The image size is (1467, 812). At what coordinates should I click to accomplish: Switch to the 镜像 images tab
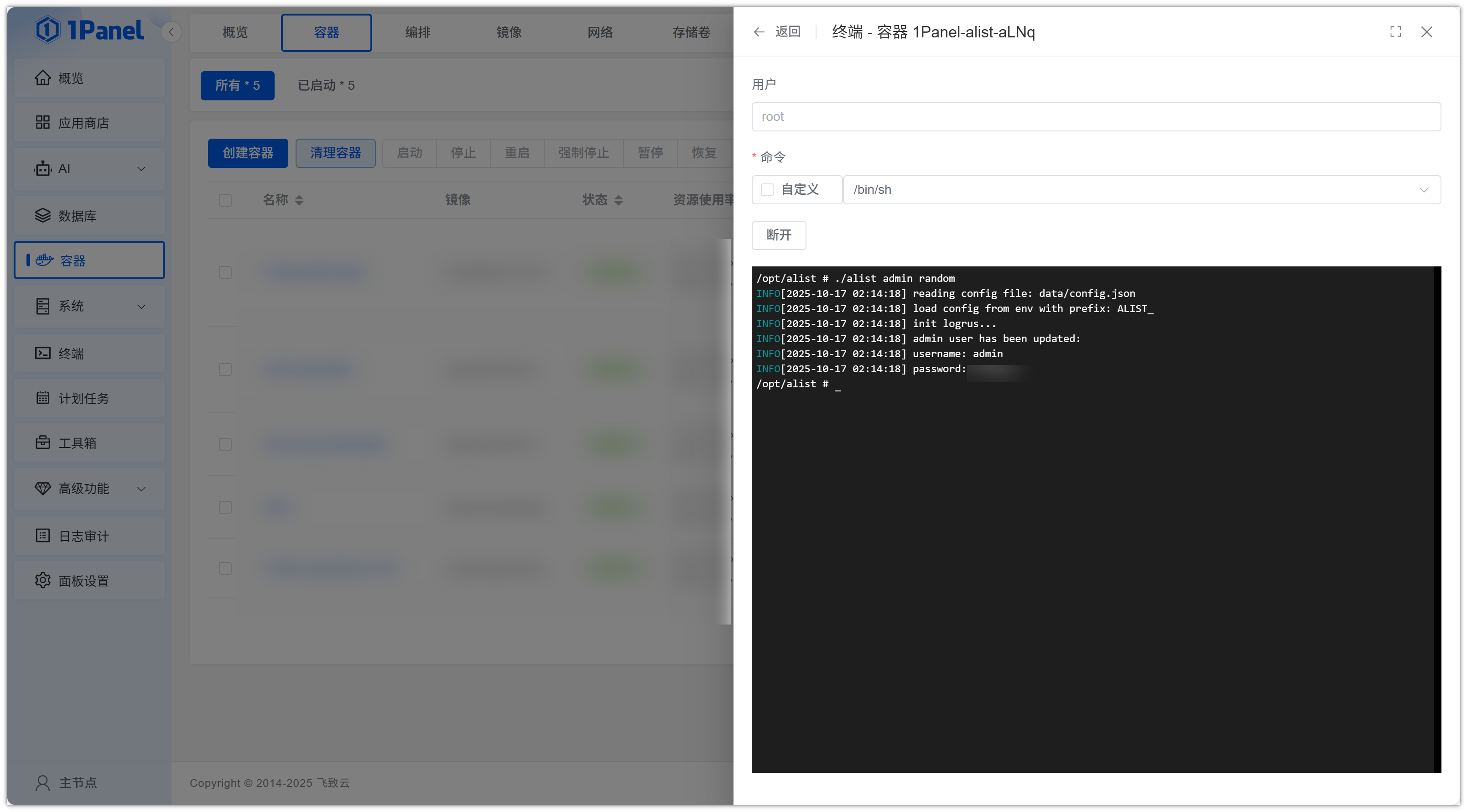pyautogui.click(x=509, y=32)
